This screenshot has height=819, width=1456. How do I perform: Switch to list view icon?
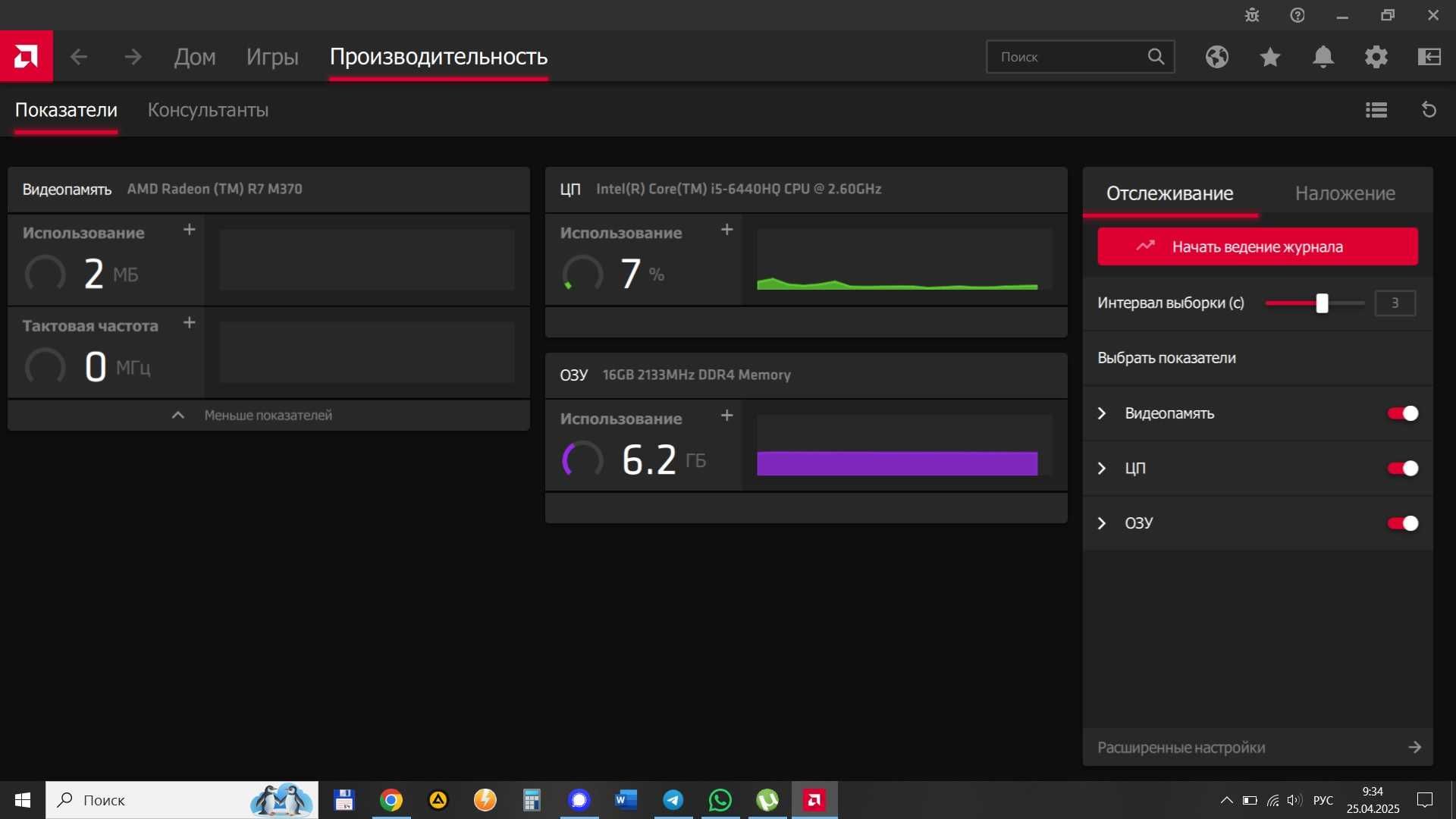(1376, 110)
